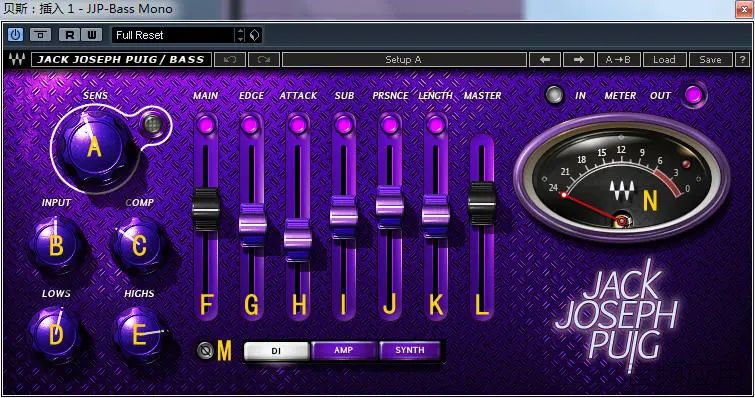755x398 pixels.
Task: Toggle the LENGTH channel mute light
Action: click(x=435, y=125)
